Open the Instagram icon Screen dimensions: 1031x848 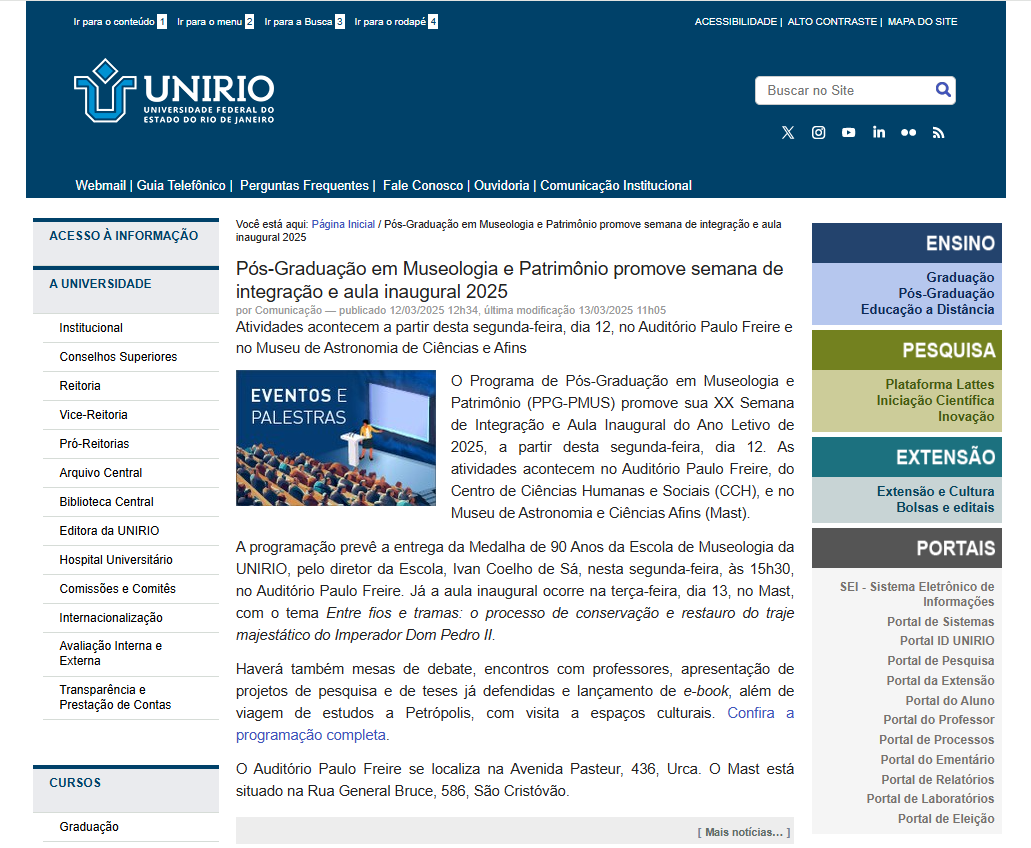818,133
